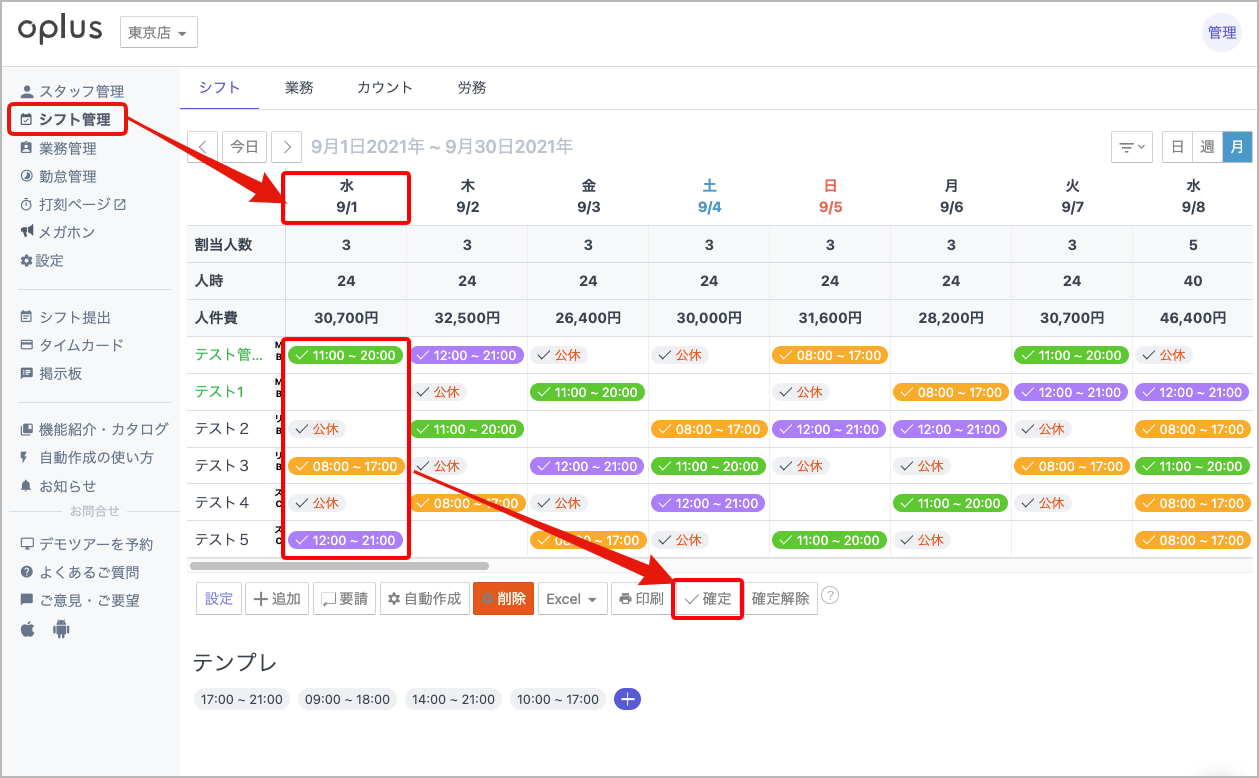Open お知らせ notifications
Image resolution: width=1259 pixels, height=778 pixels.
tap(59, 486)
